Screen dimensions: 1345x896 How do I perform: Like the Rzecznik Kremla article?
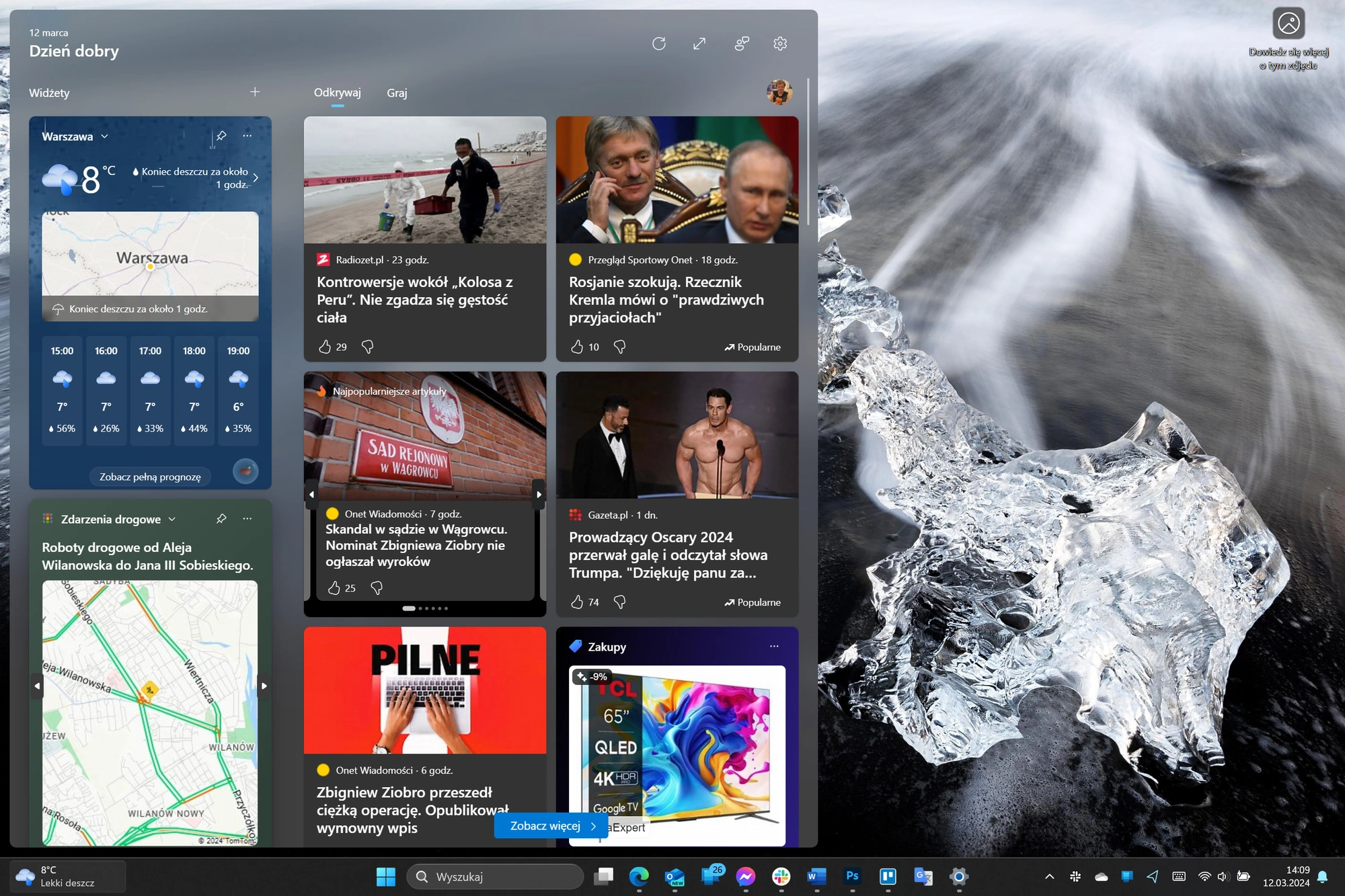click(577, 347)
